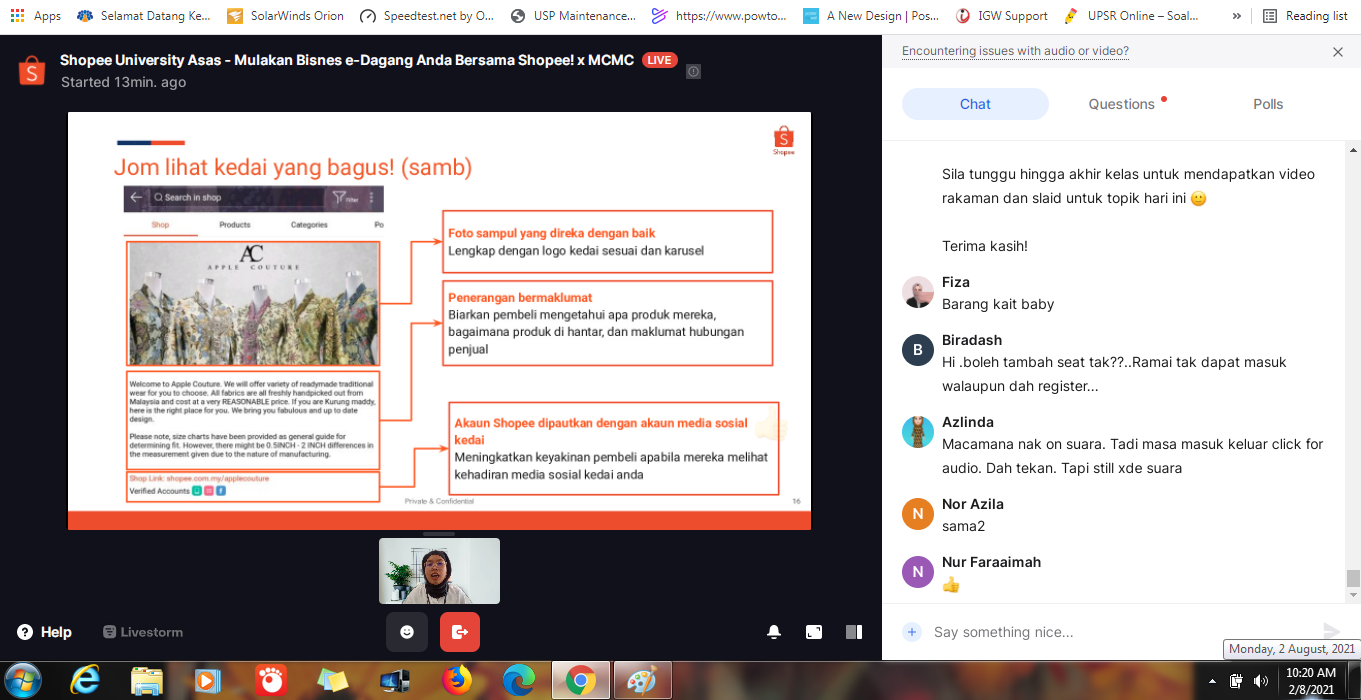Toggle the sidebar panel layout icon
The image size is (1361, 700).
(x=854, y=632)
